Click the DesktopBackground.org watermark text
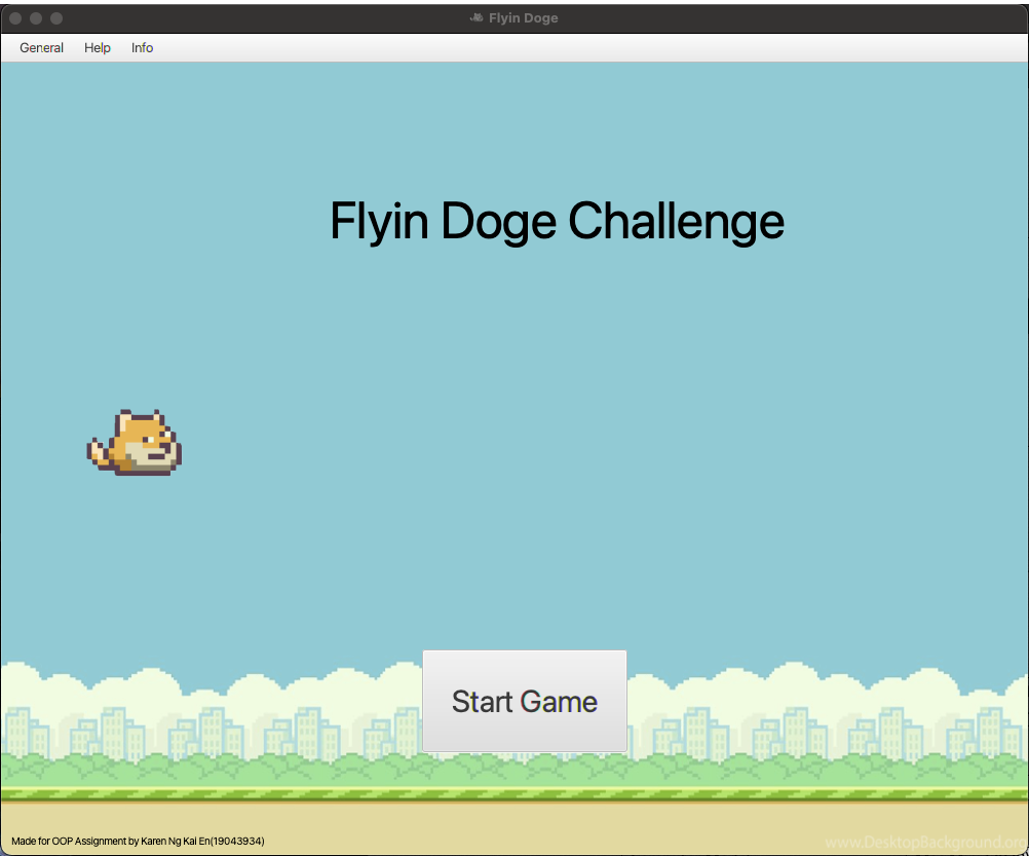Viewport: 1034px width, 860px height. click(x=925, y=842)
